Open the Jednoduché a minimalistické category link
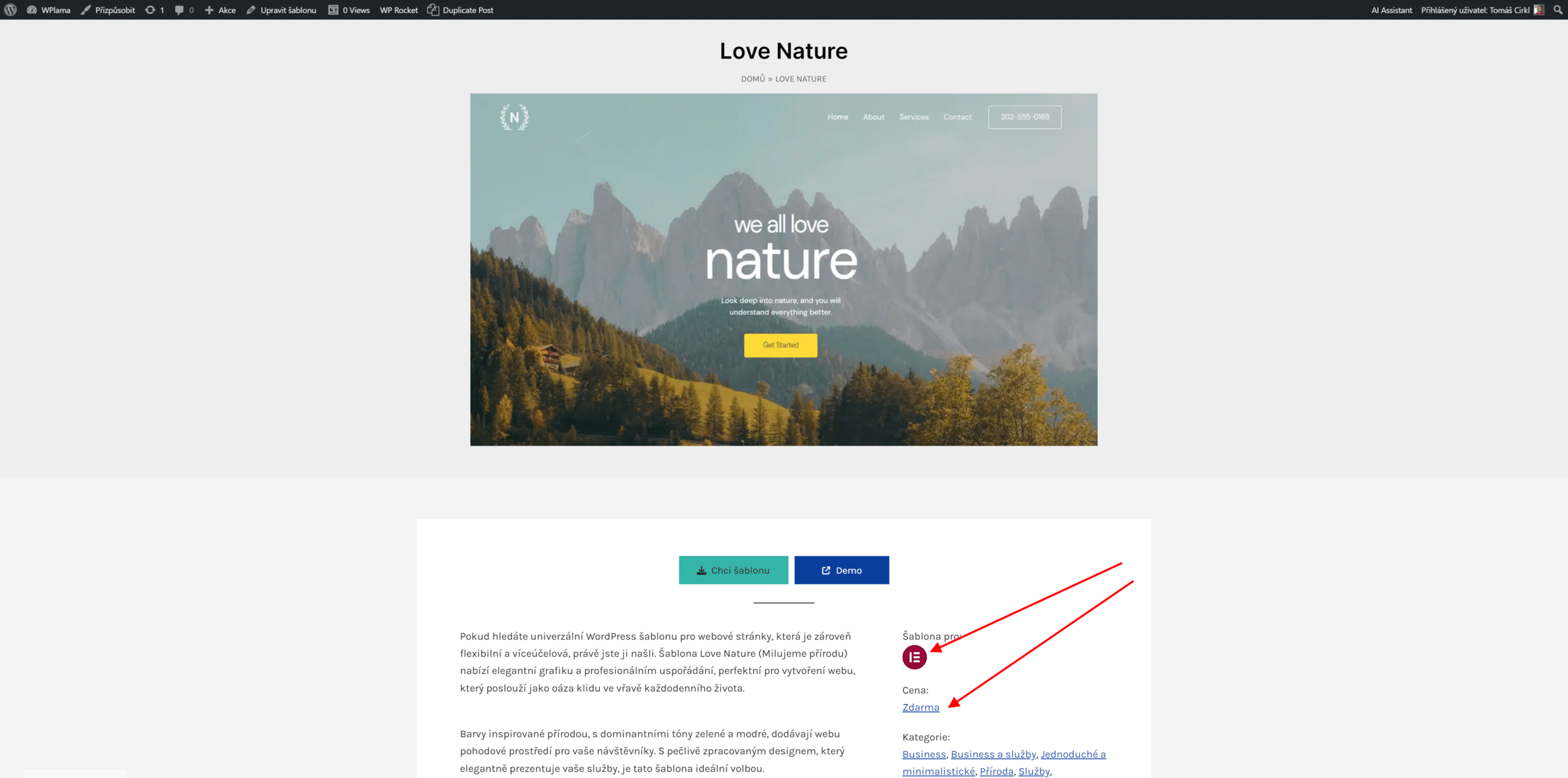 coord(1004,763)
